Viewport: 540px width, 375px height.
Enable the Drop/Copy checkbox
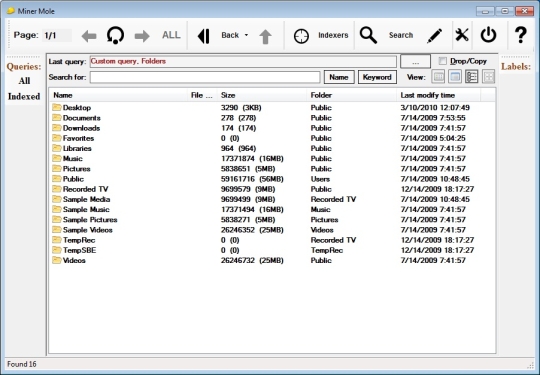[x=443, y=61]
